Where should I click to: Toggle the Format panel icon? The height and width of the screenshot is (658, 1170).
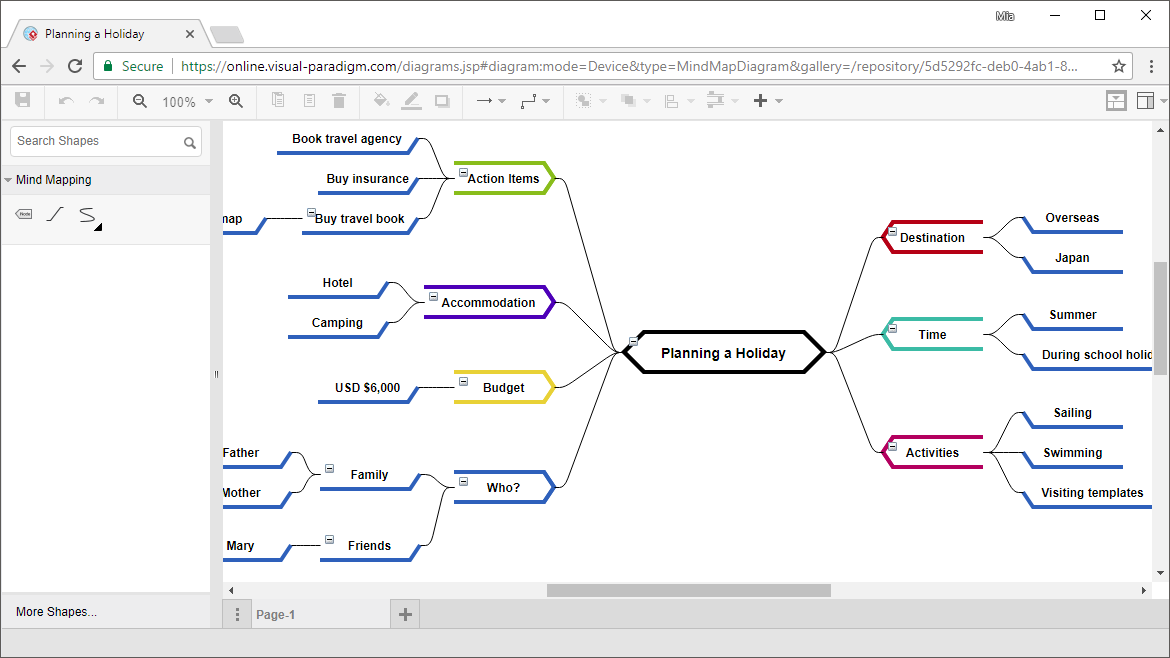coord(1145,101)
